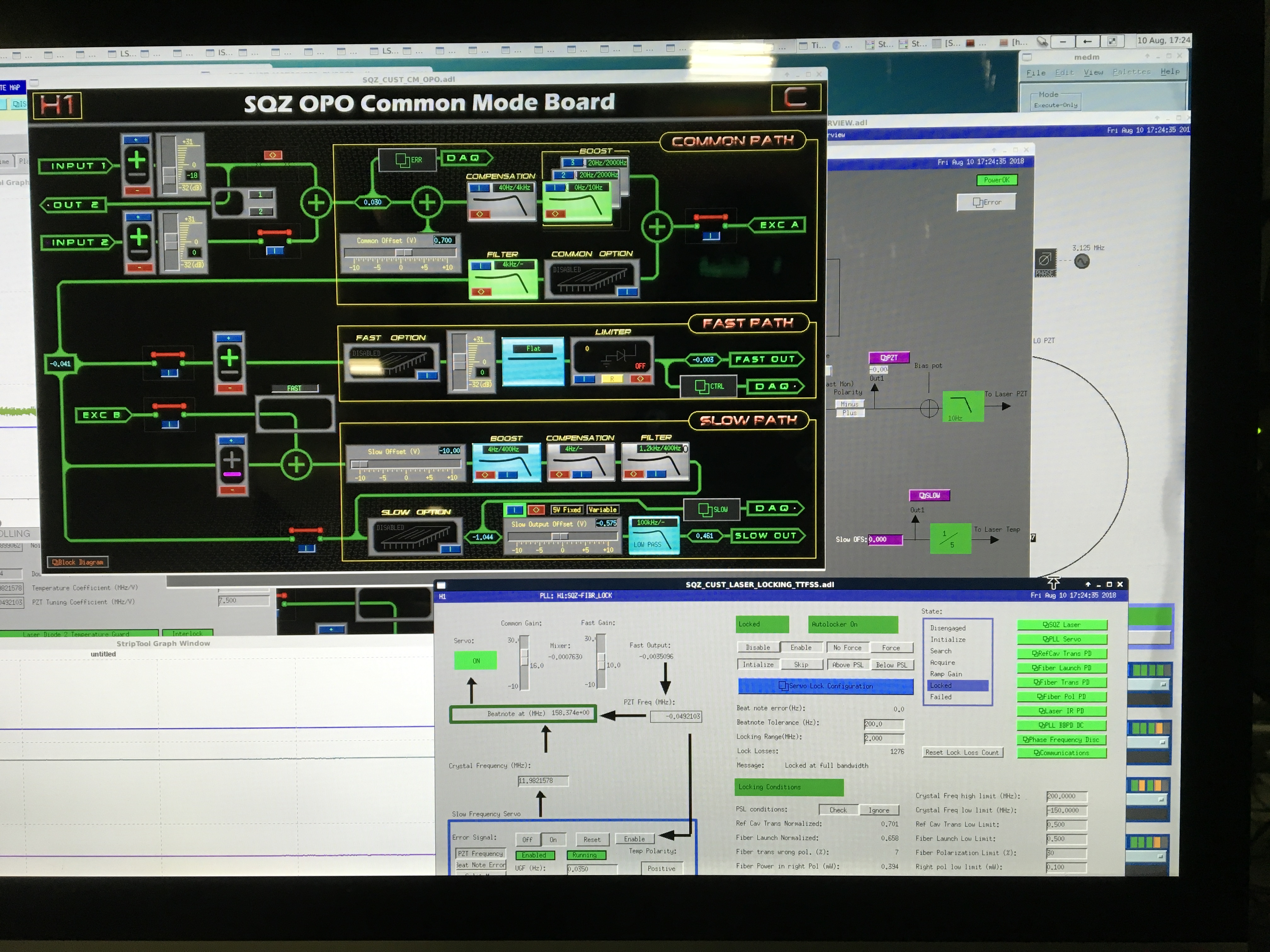
Task: Click the red diamond on the Slow Path 4Hz/400Hz boost
Action: coord(485,474)
